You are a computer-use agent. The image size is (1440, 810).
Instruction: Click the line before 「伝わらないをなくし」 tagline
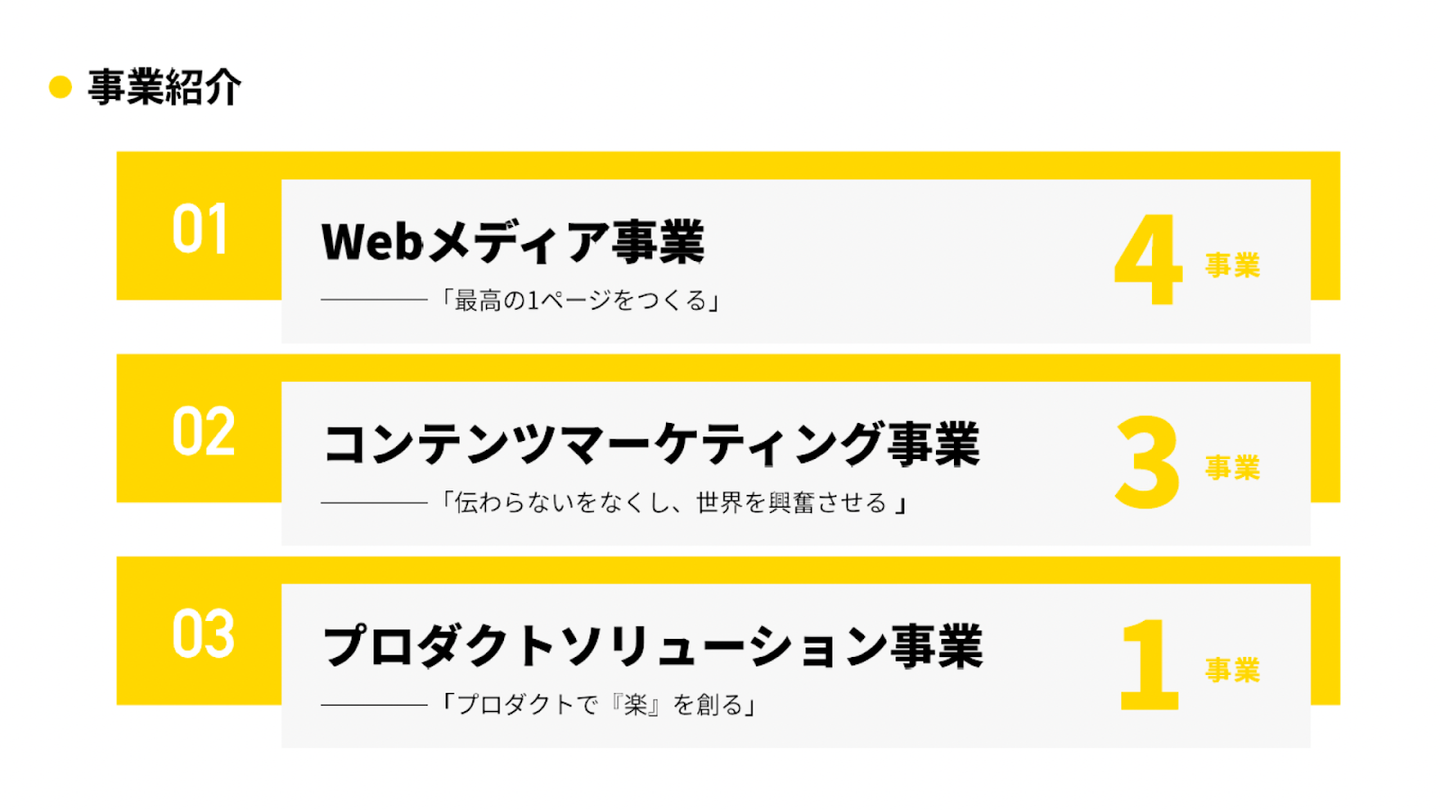(x=374, y=503)
